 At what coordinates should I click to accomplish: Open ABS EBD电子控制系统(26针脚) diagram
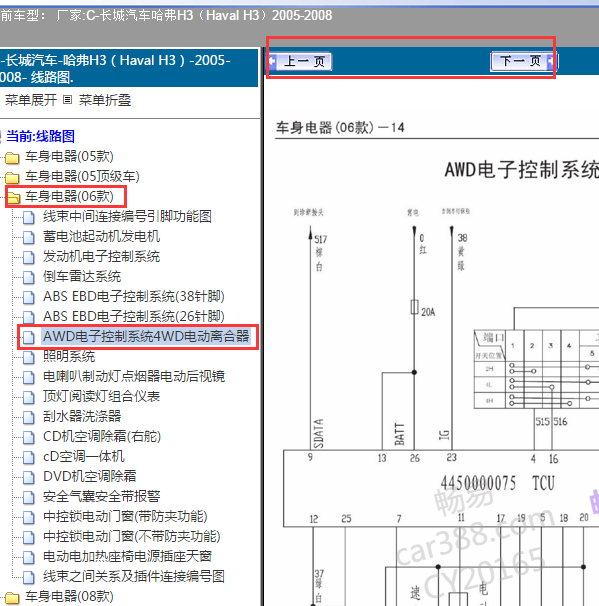click(x=134, y=317)
